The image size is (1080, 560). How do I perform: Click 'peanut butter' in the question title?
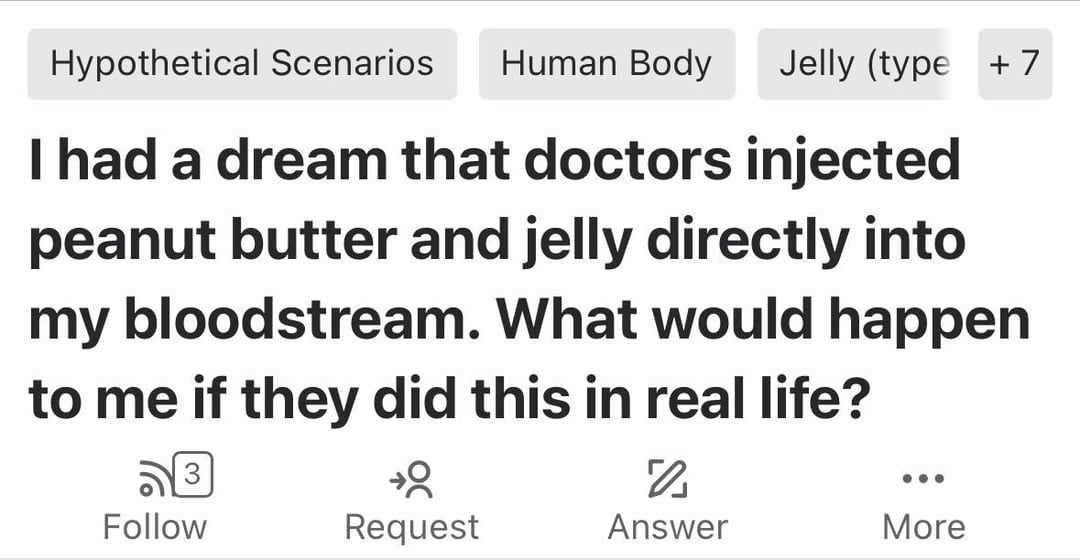pyautogui.click(x=209, y=241)
